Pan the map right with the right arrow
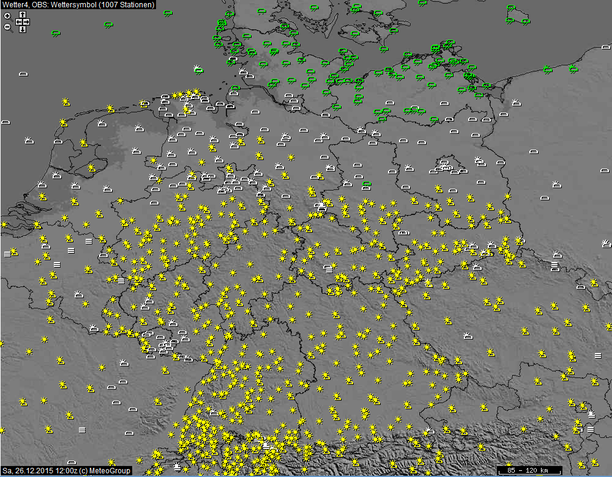Viewport: 612px width, 477px height. click(26, 22)
